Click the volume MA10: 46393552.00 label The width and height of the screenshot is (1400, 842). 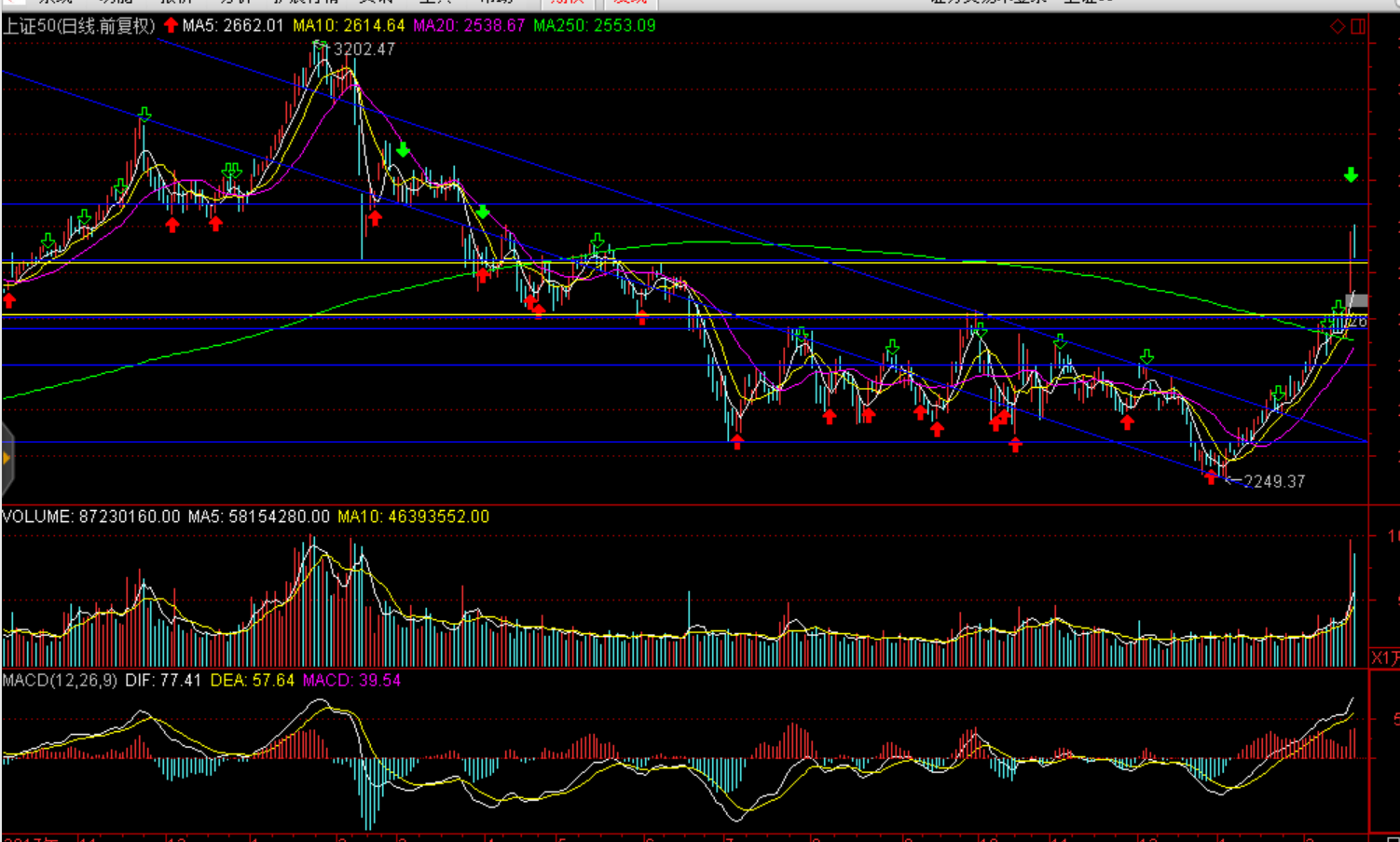413,517
